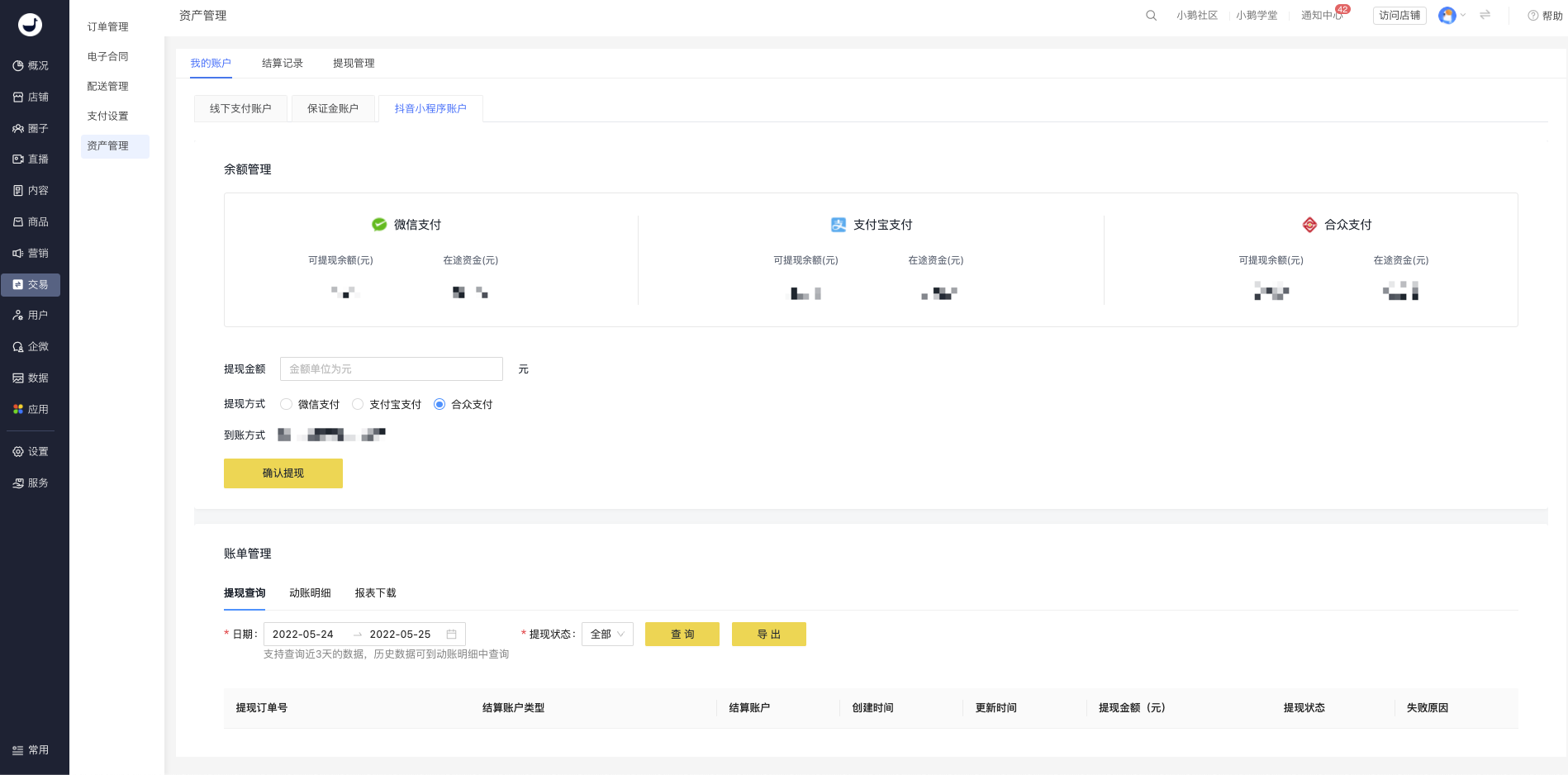This screenshot has width=1568, height=775.
Task: Open 抖音小程序账户 sub-tab
Action: point(430,108)
